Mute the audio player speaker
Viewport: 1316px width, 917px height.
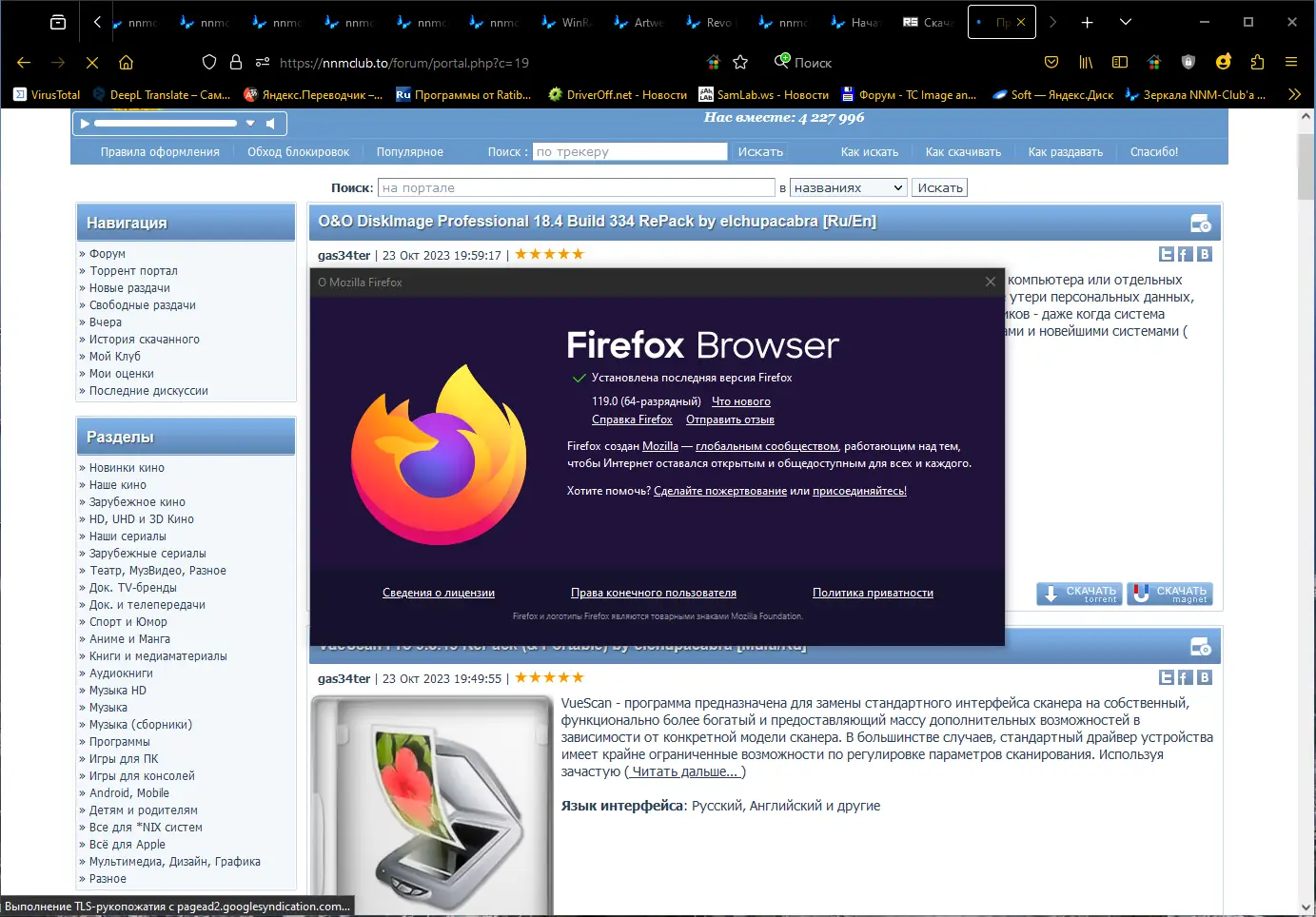(271, 124)
